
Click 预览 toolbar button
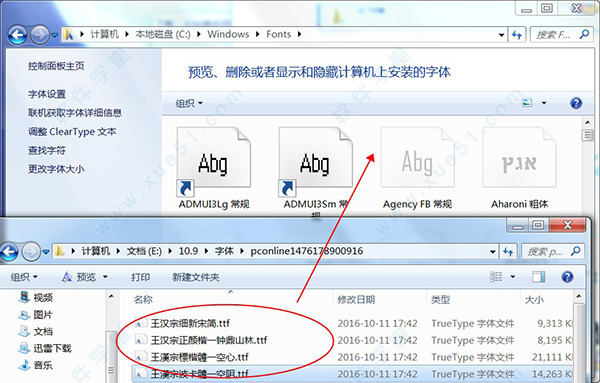point(79,277)
